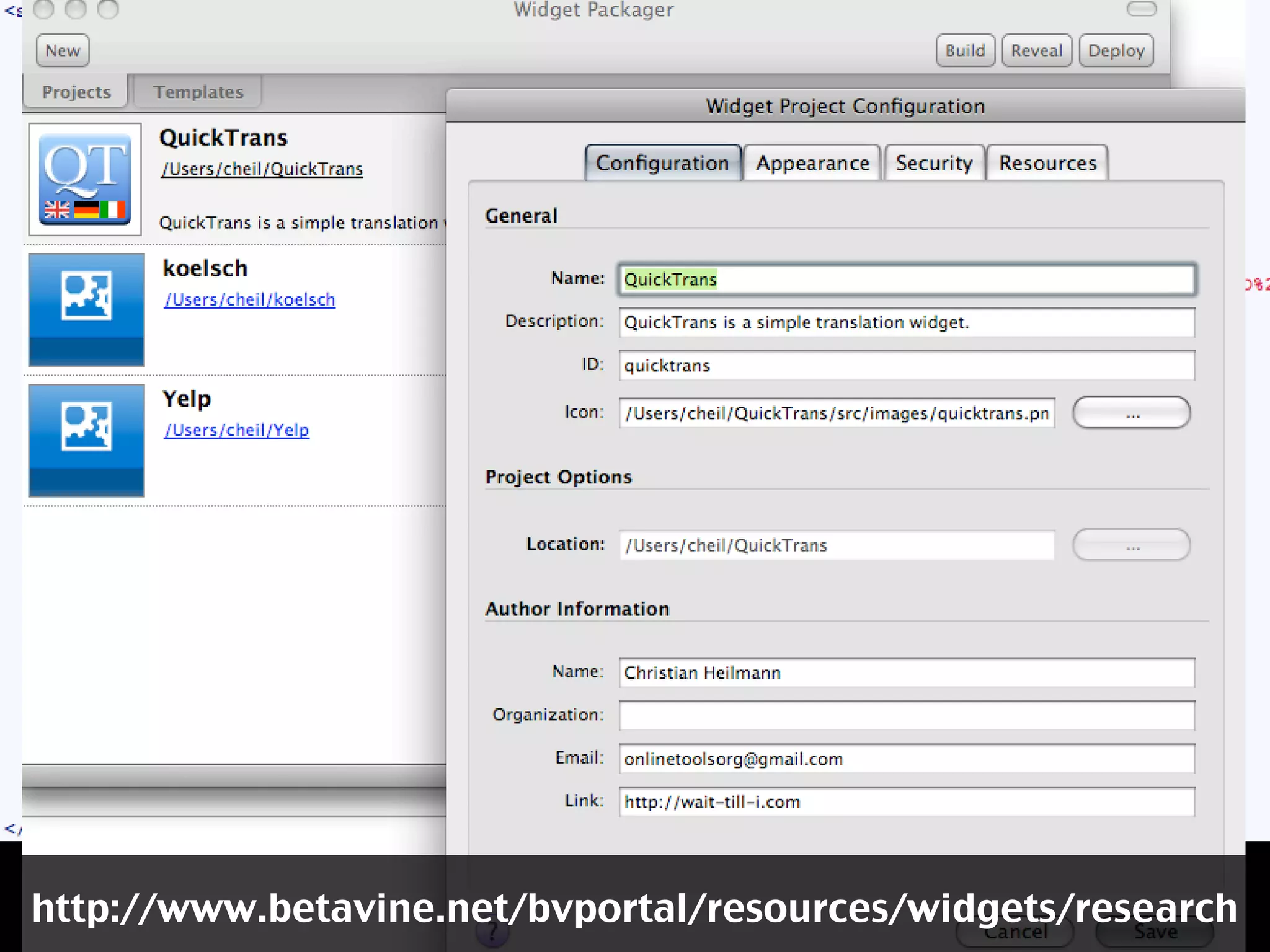Viewport: 1270px width, 952px height.
Task: Click the General Name field containing QuickTrans
Action: click(907, 280)
